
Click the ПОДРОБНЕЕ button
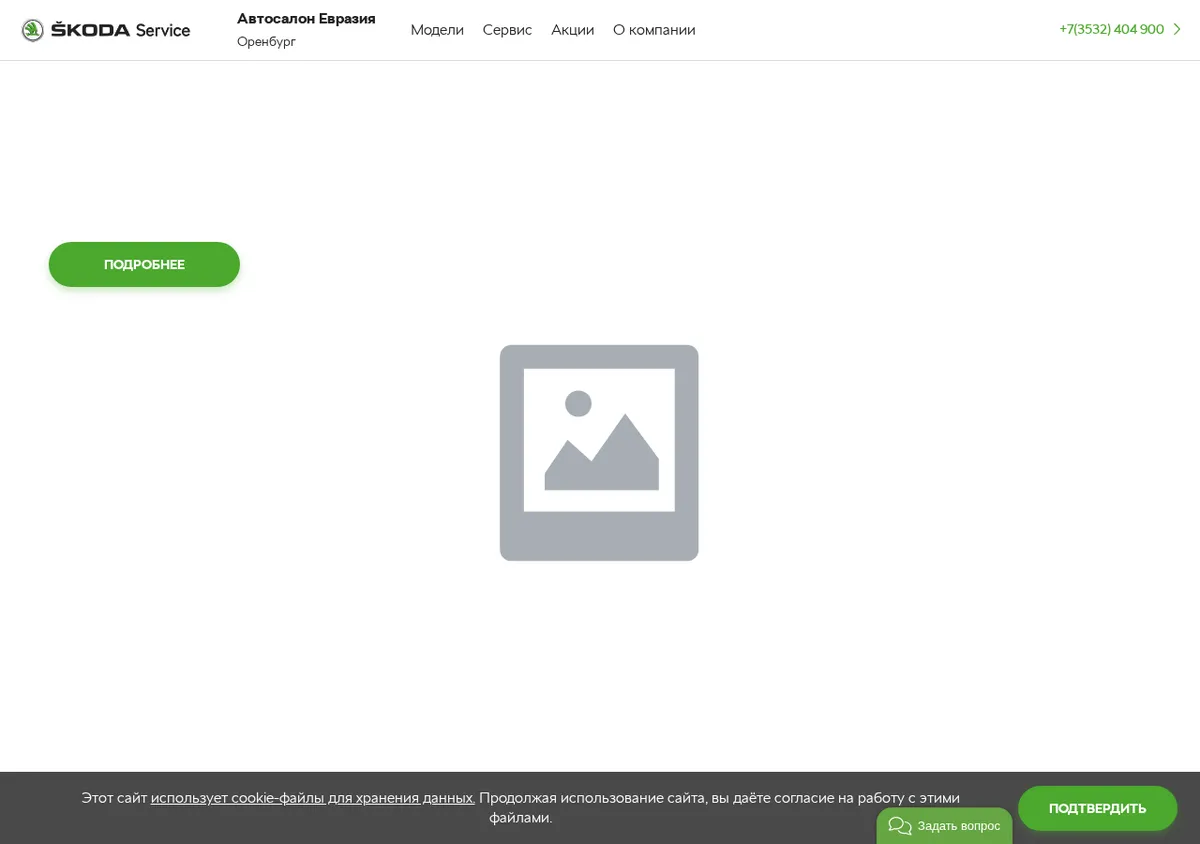pyautogui.click(x=144, y=265)
